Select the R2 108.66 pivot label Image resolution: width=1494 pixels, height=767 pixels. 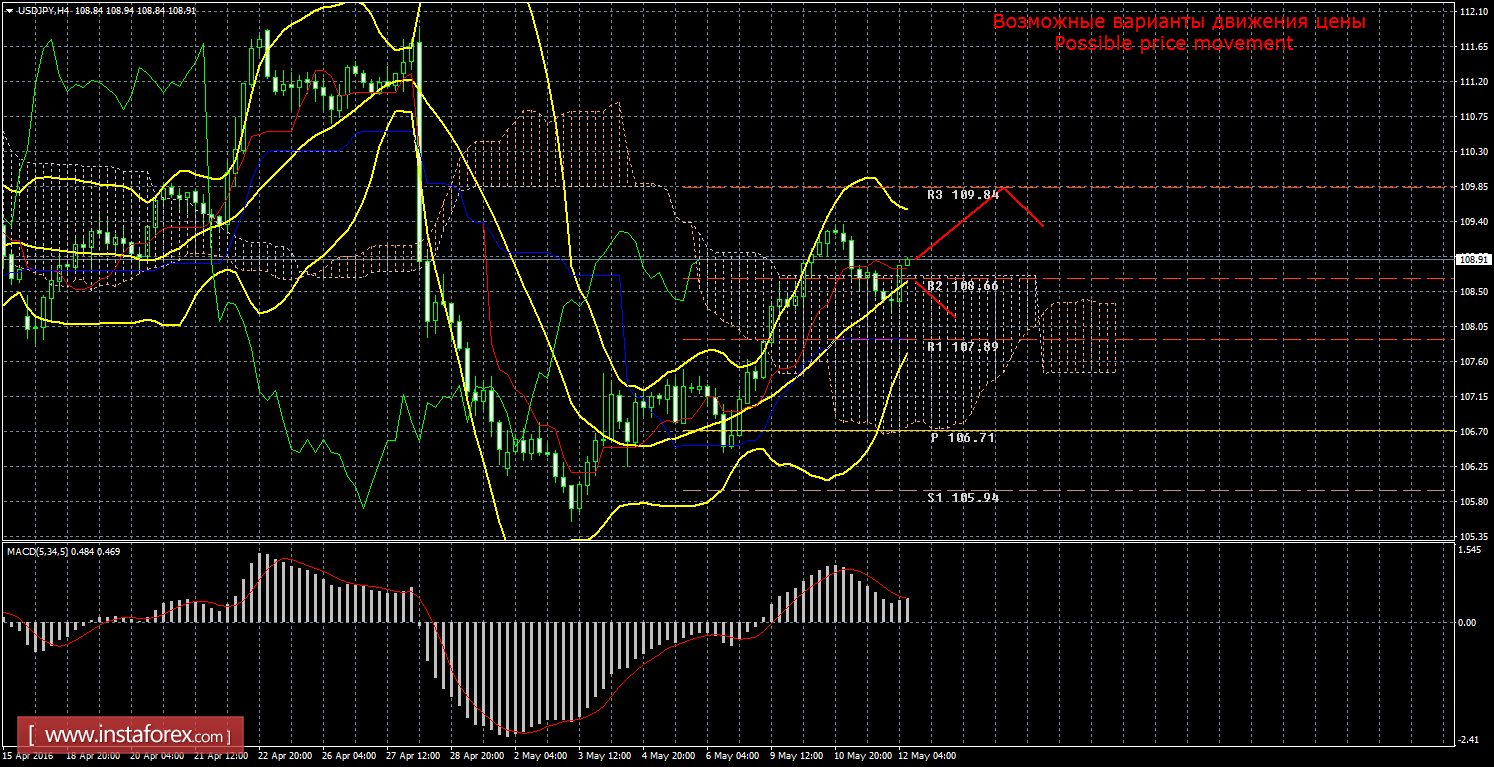961,286
